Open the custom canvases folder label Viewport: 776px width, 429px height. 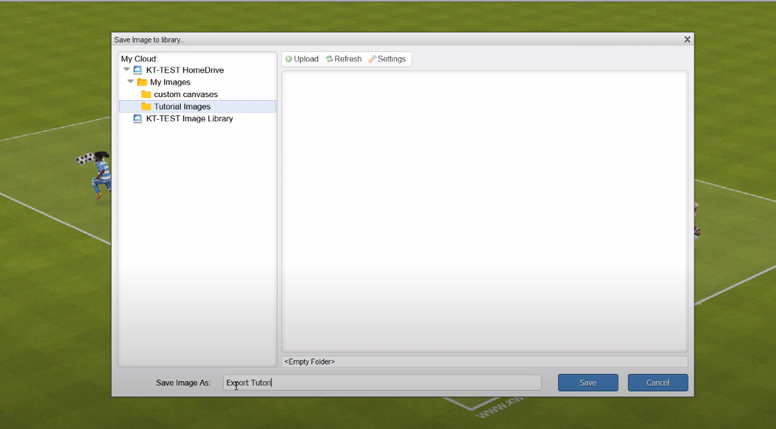(186, 94)
